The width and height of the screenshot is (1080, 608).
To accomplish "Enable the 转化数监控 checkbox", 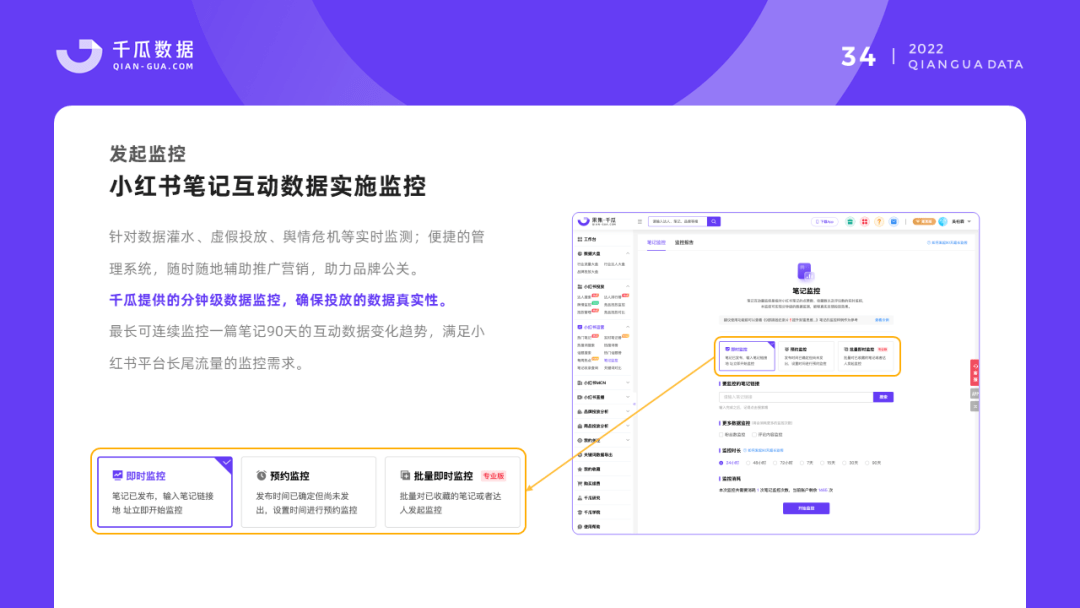I will tap(719, 435).
